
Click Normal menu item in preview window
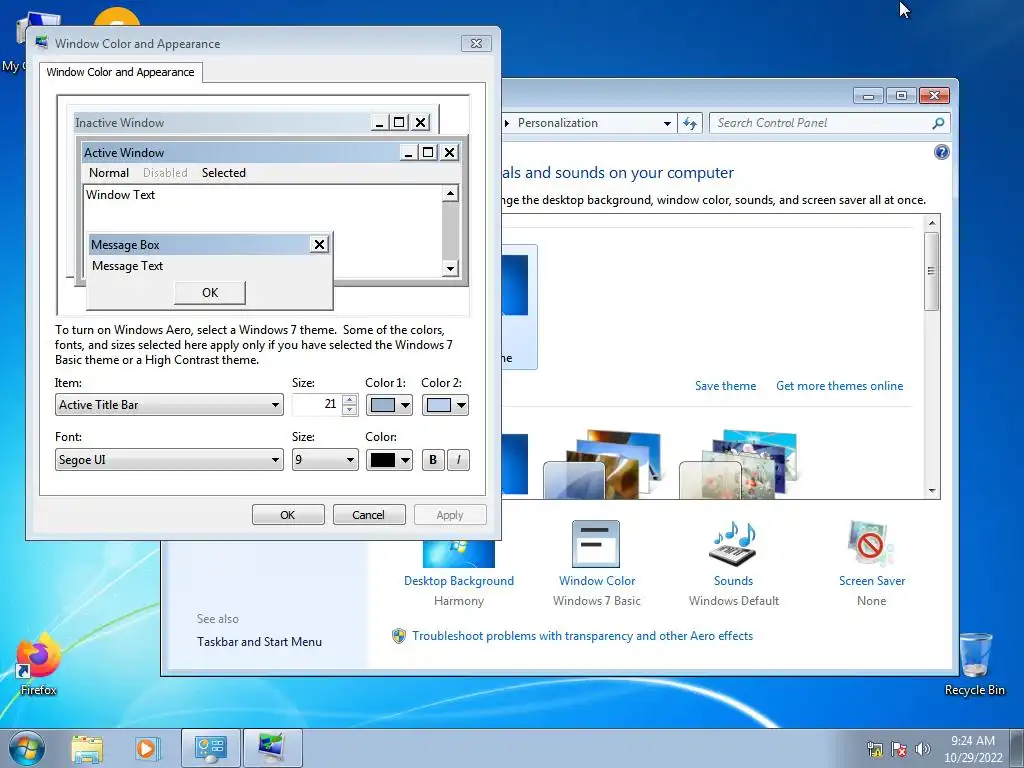pyautogui.click(x=109, y=172)
